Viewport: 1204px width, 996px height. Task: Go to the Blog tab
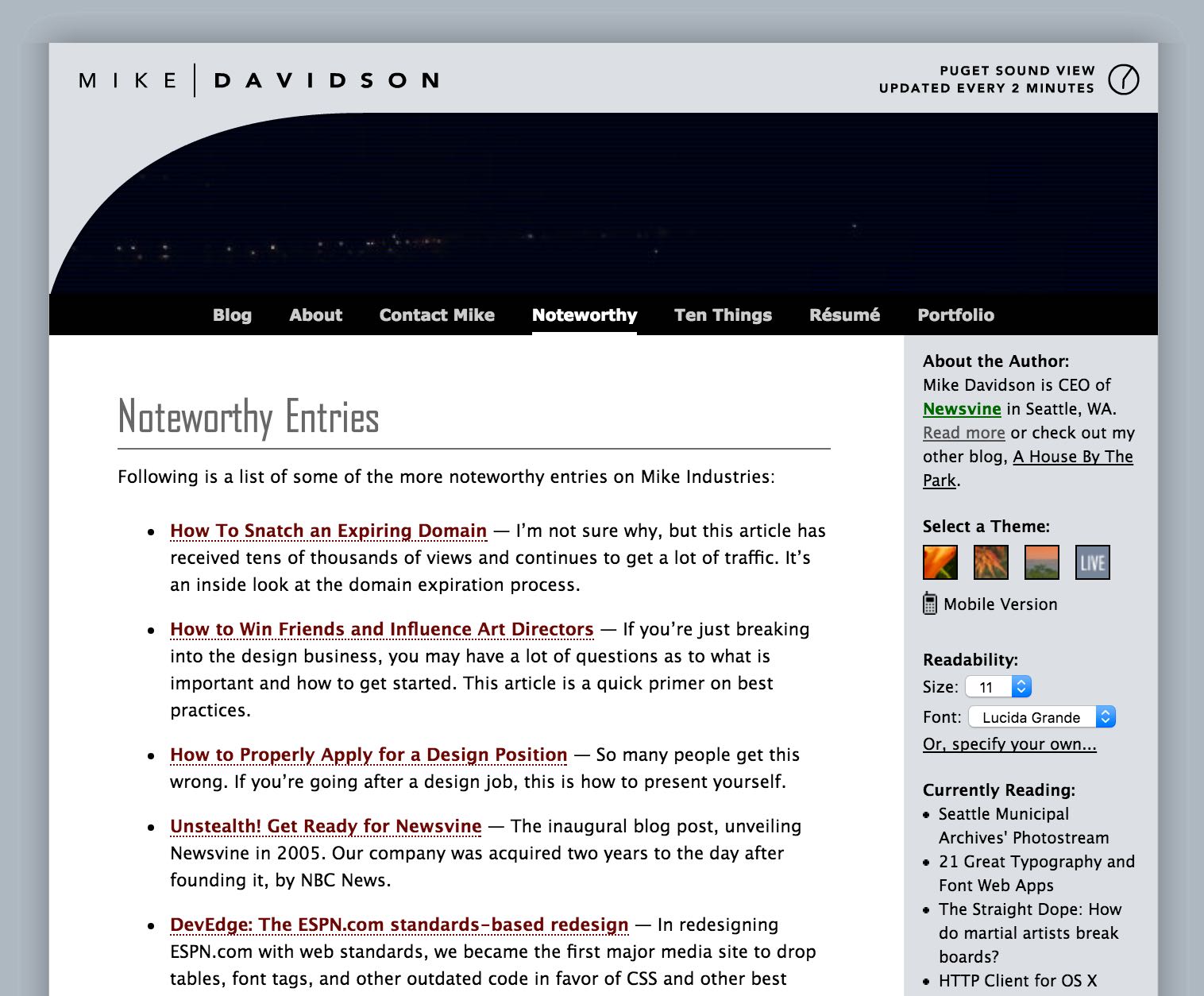coord(232,315)
